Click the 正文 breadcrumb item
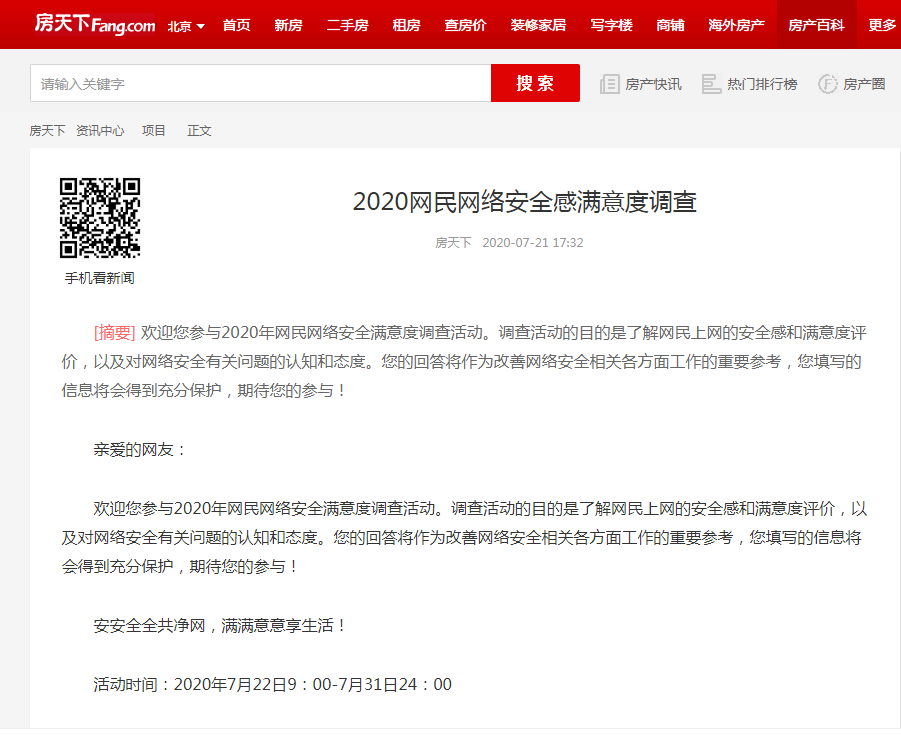The width and height of the screenshot is (901, 744). point(199,131)
